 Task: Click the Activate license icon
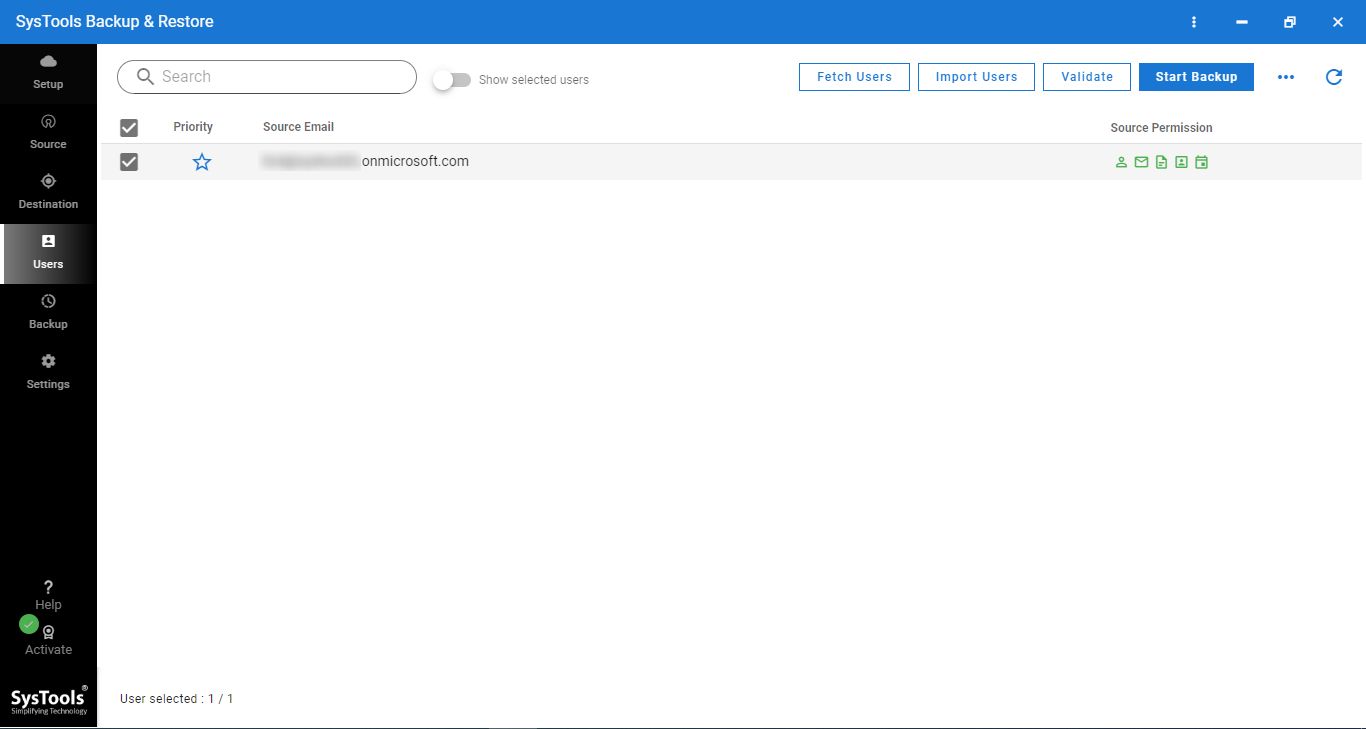[48, 632]
